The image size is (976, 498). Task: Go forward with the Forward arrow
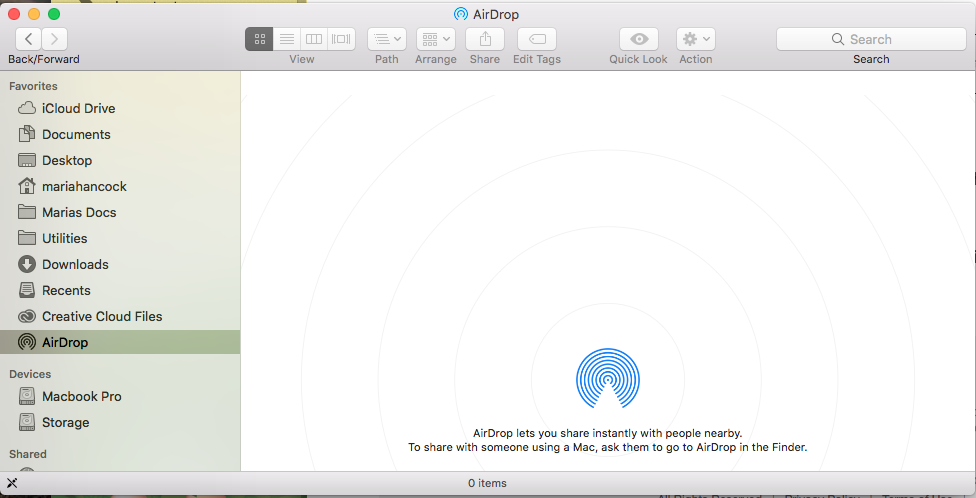[55, 39]
